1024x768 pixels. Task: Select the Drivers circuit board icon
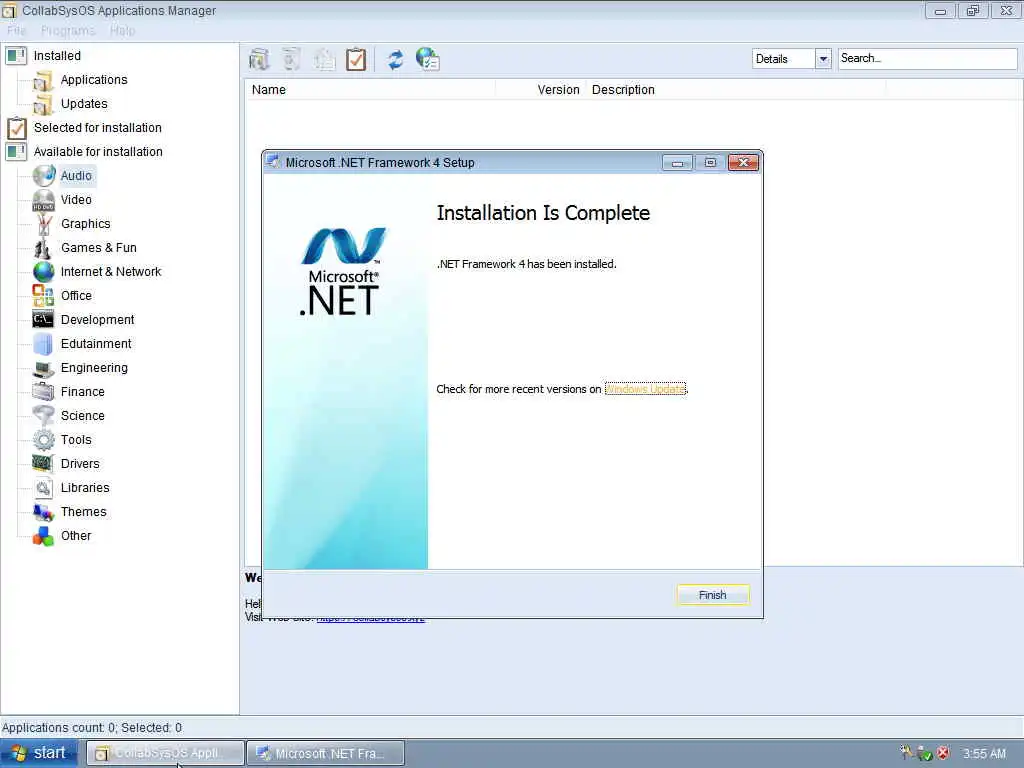(x=44, y=464)
